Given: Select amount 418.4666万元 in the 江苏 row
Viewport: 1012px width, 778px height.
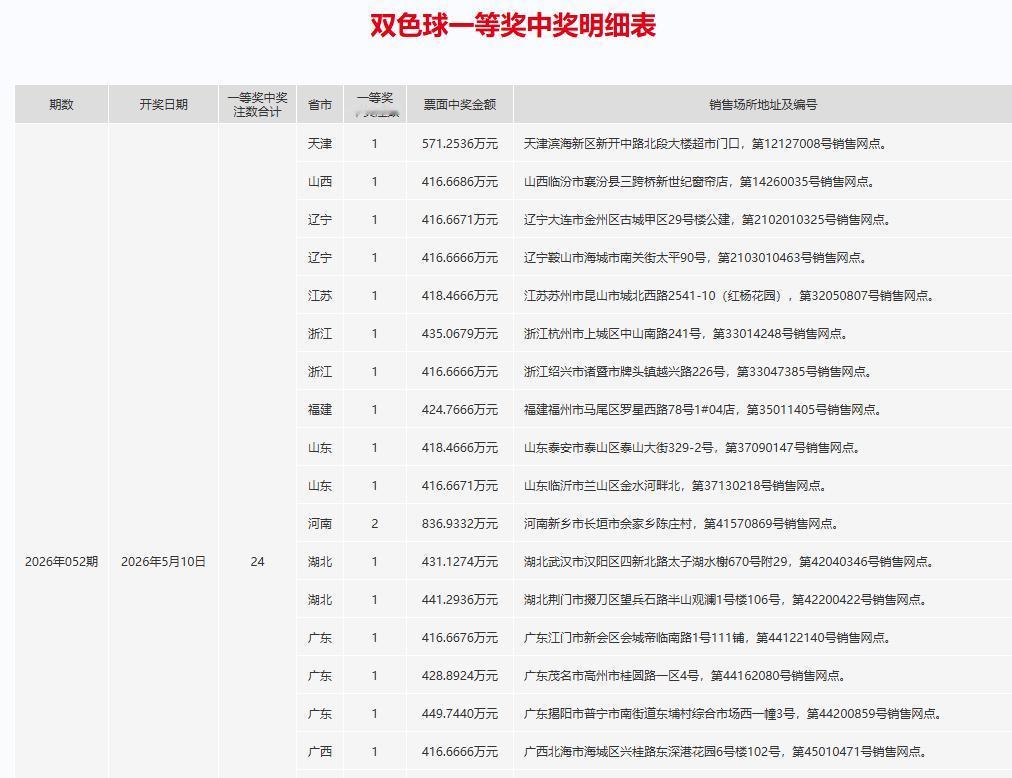Looking at the screenshot, I should pos(460,296).
